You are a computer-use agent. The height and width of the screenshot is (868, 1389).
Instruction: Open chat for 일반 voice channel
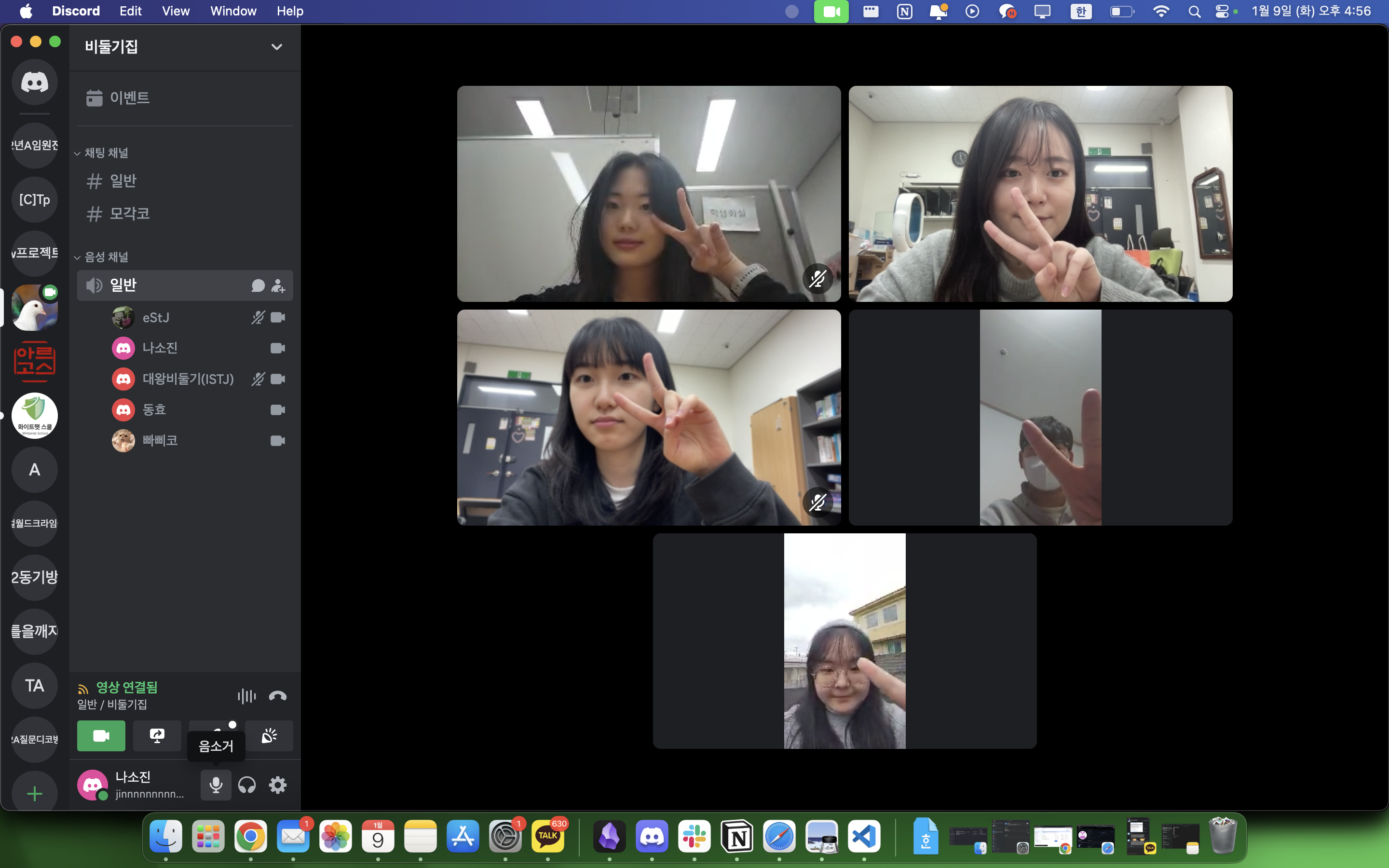(x=258, y=285)
